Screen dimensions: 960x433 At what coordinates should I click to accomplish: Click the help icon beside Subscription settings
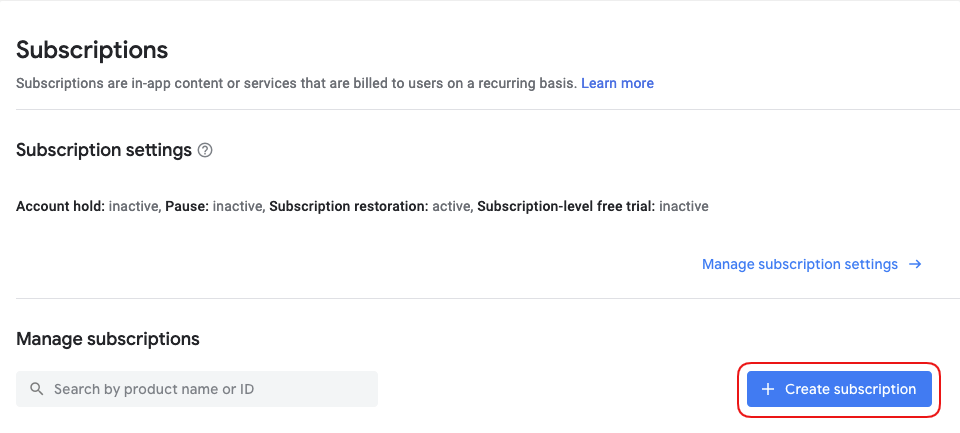coord(205,151)
